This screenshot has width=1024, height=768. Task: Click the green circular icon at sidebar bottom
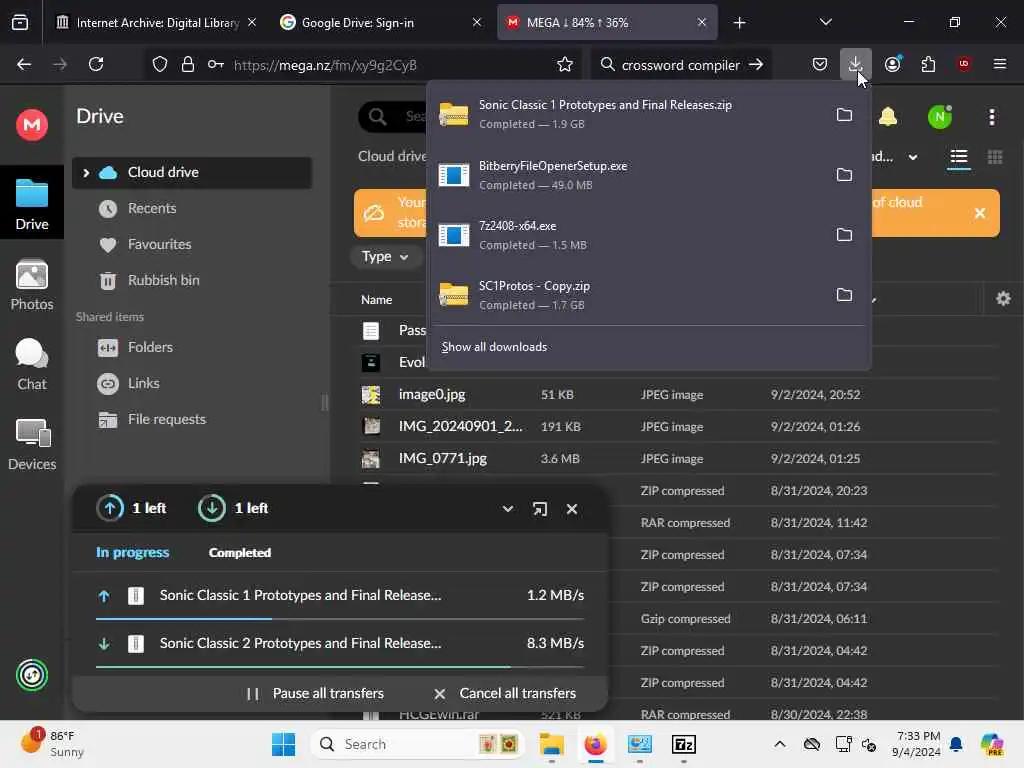pyautogui.click(x=32, y=675)
